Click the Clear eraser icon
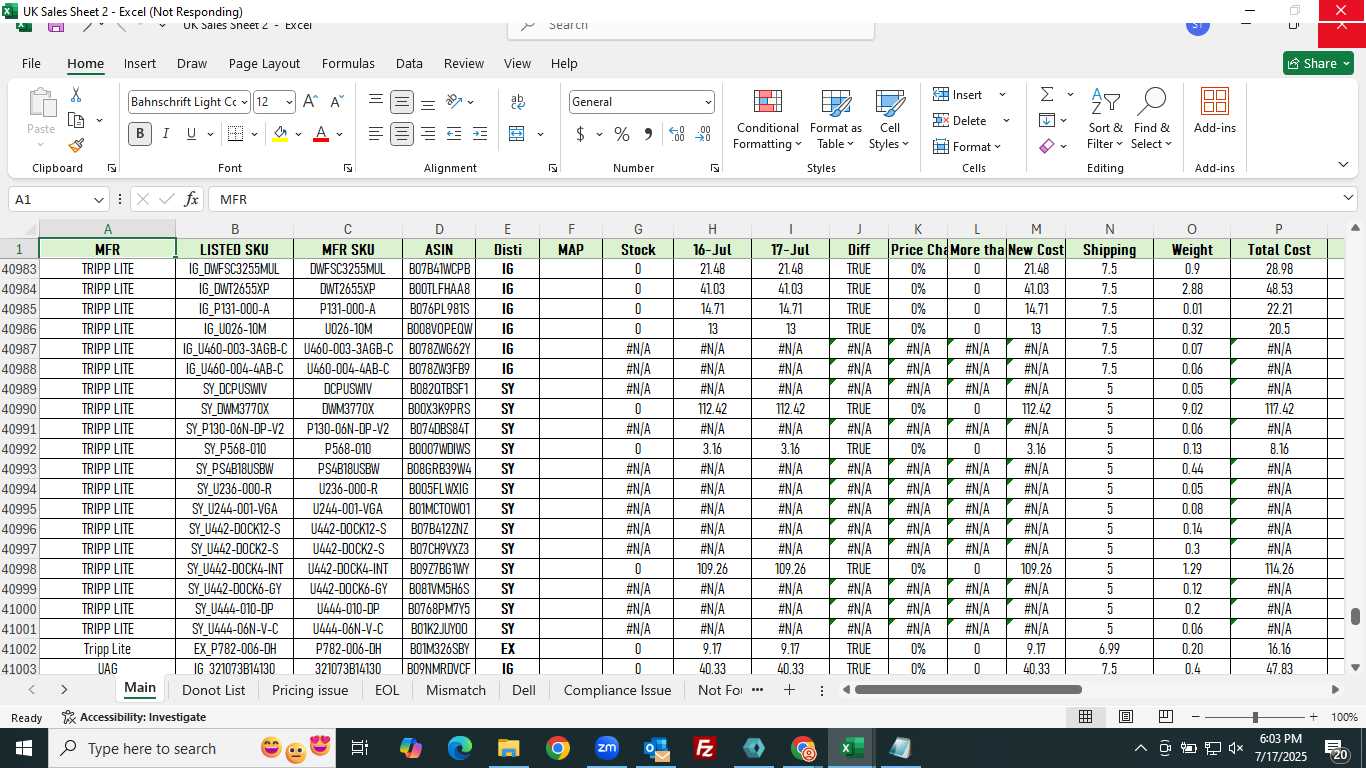Image resolution: width=1366 pixels, height=768 pixels. [1047, 147]
